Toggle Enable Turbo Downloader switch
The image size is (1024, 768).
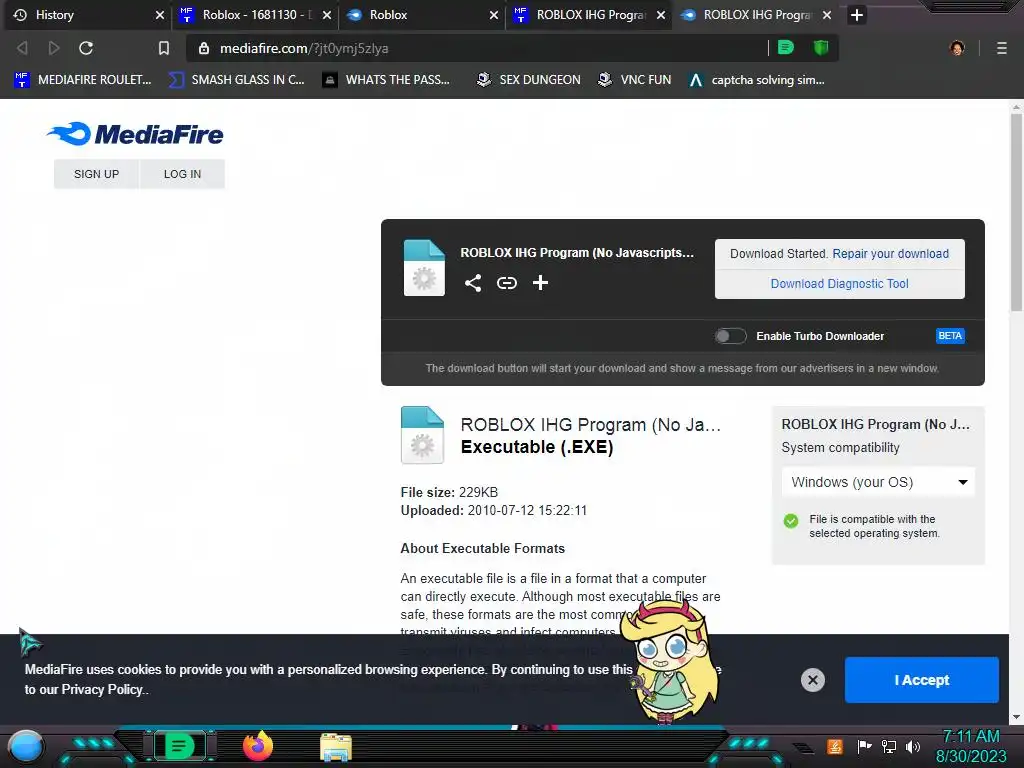730,336
